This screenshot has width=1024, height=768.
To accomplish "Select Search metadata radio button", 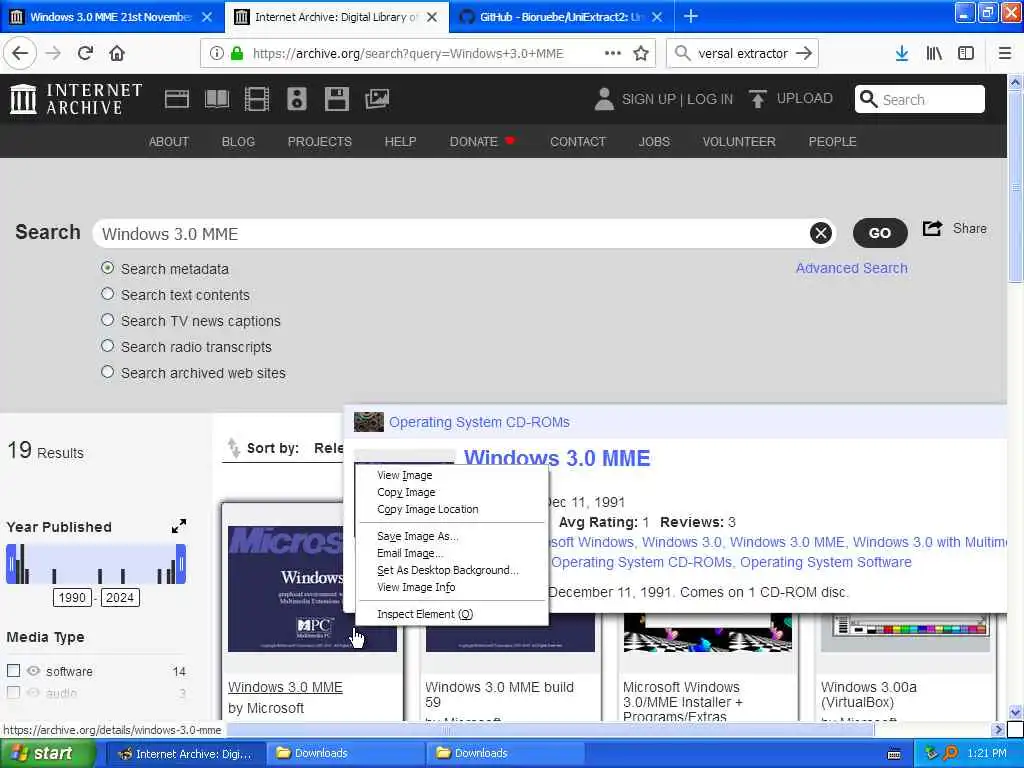I will pyautogui.click(x=108, y=268).
